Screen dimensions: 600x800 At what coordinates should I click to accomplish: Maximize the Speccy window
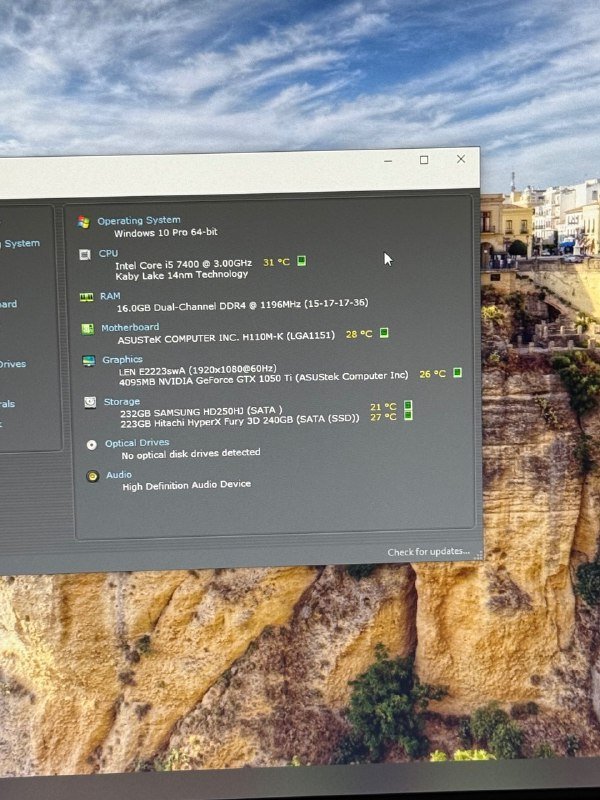(424, 160)
